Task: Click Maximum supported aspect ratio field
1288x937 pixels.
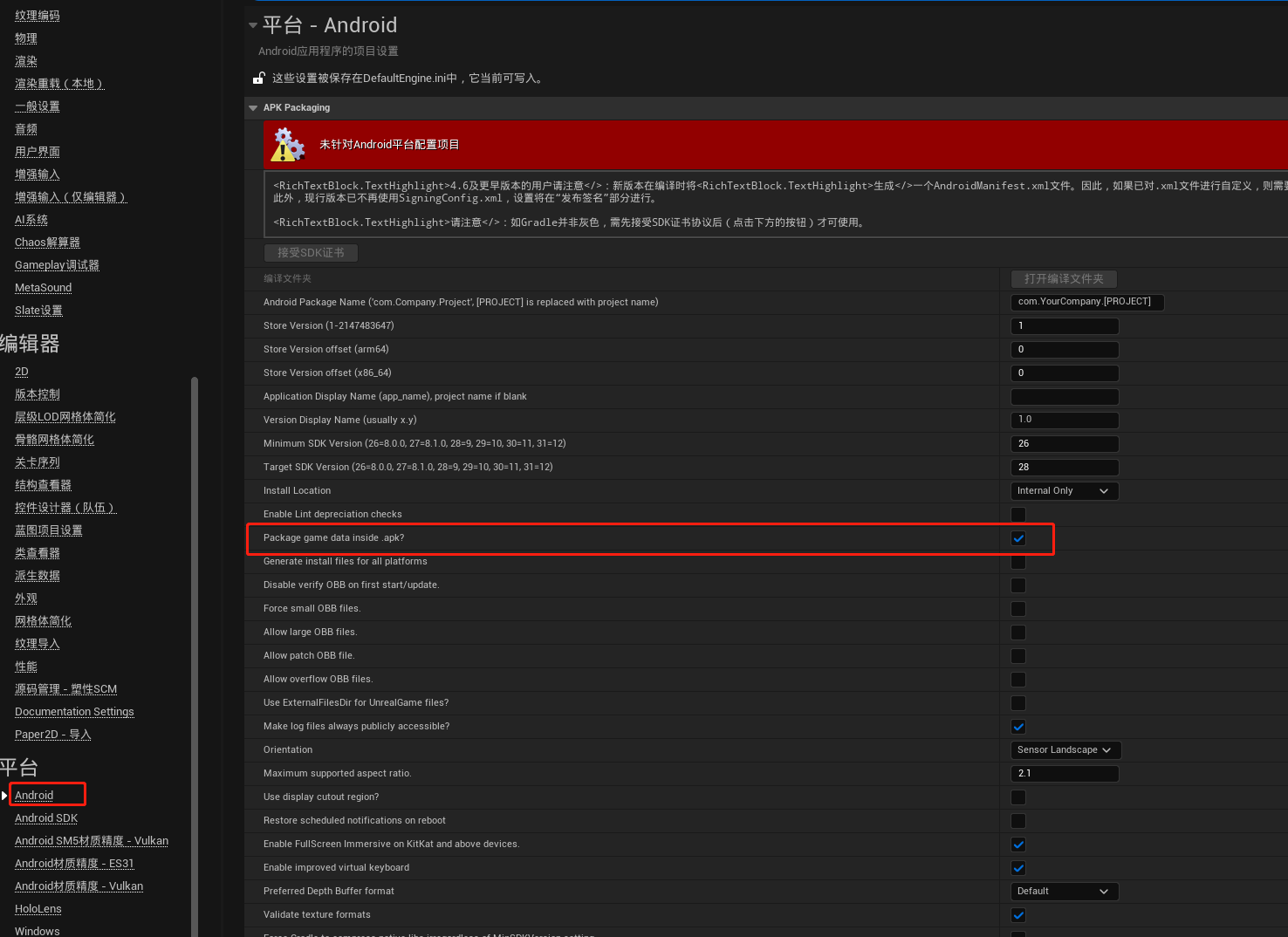Action: (x=1065, y=773)
